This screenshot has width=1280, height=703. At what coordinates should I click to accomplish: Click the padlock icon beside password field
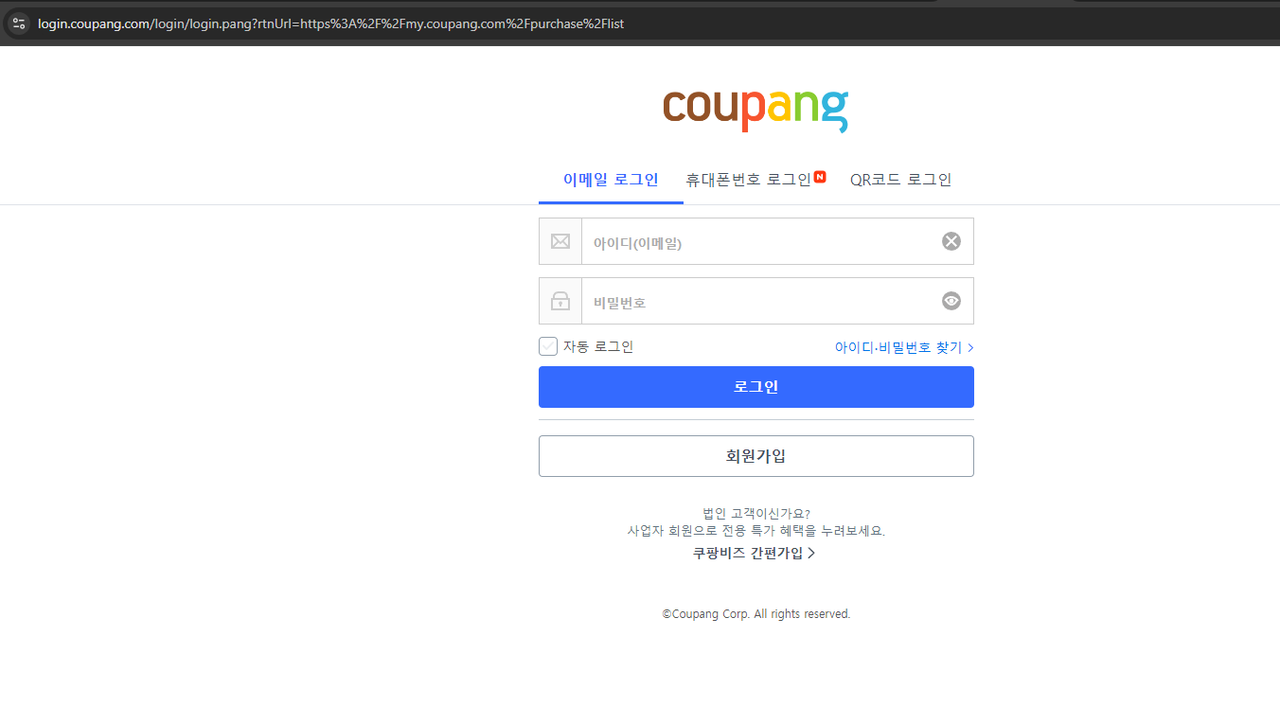[x=560, y=301]
